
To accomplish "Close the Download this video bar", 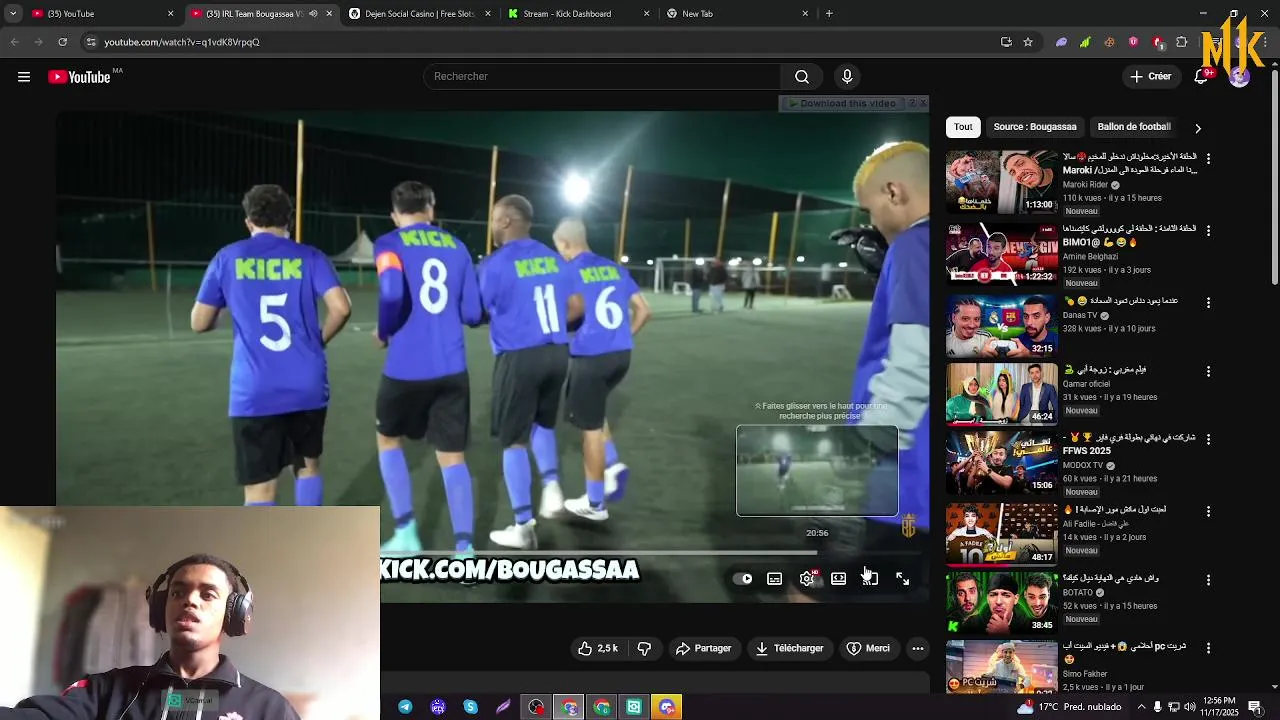I will [922, 103].
